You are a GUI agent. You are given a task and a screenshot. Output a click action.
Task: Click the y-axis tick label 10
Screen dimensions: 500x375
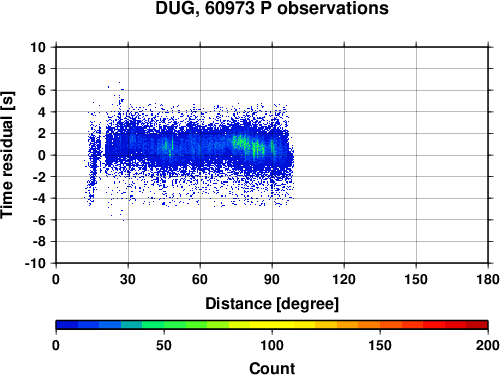tap(38, 47)
